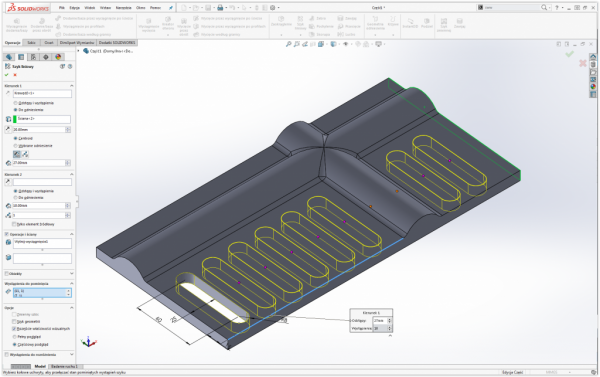Click the help icon beside Szyk liniowy title

[70, 66]
